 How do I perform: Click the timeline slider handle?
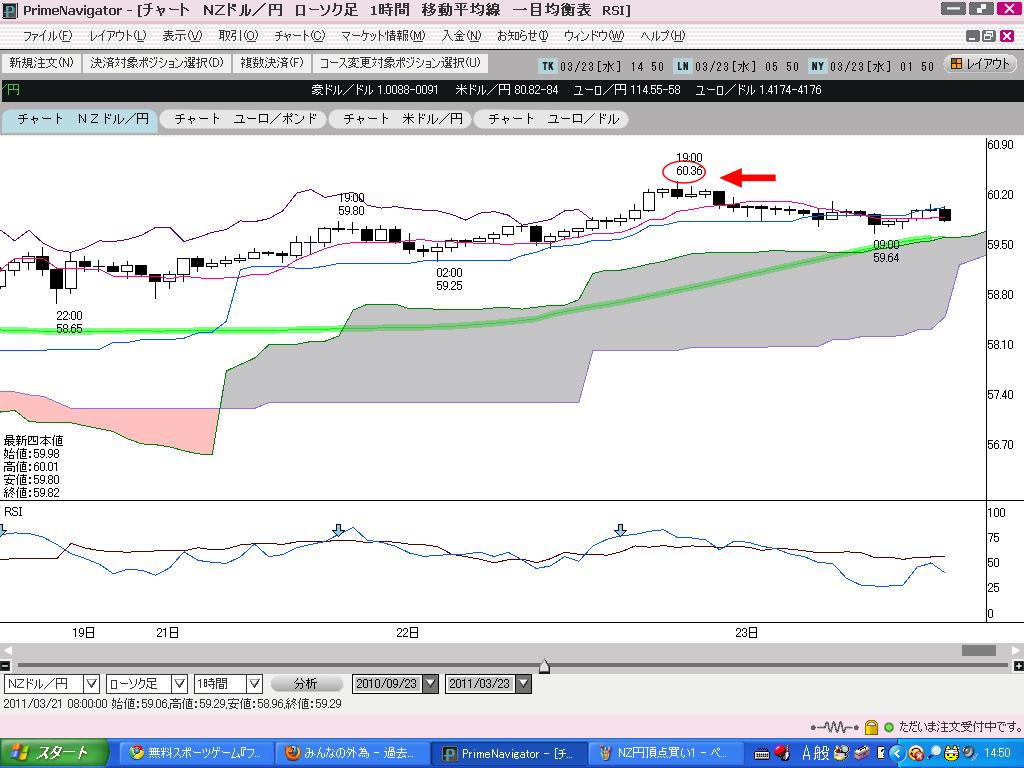point(544,666)
